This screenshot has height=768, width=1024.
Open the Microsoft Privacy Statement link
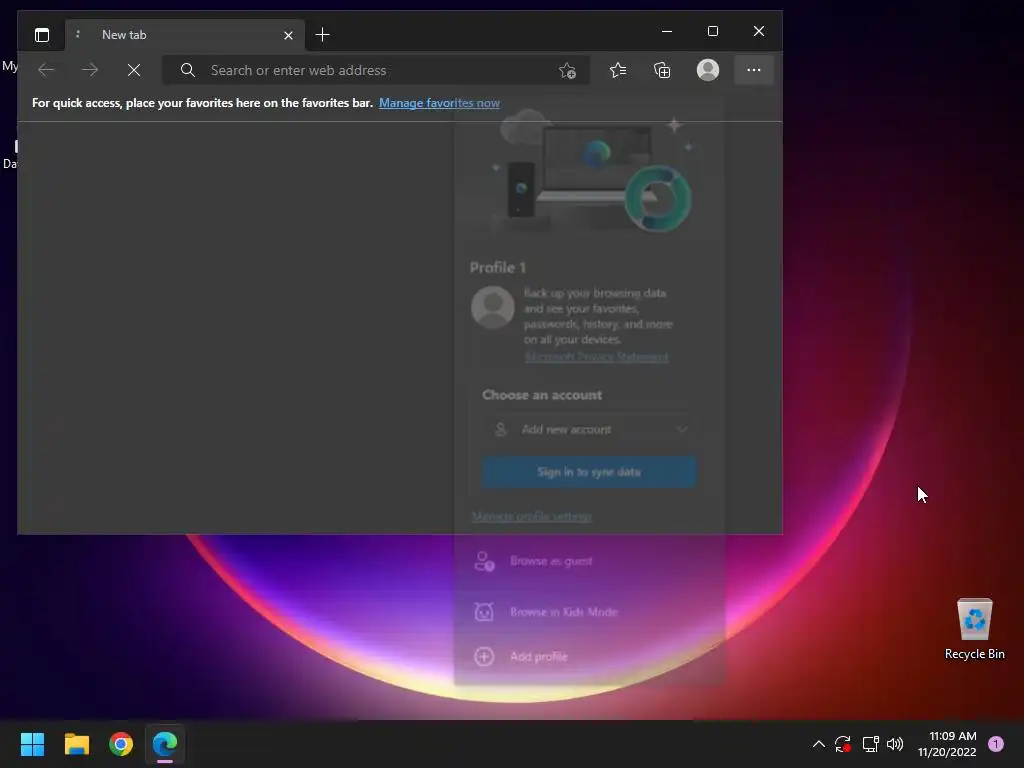(x=596, y=357)
